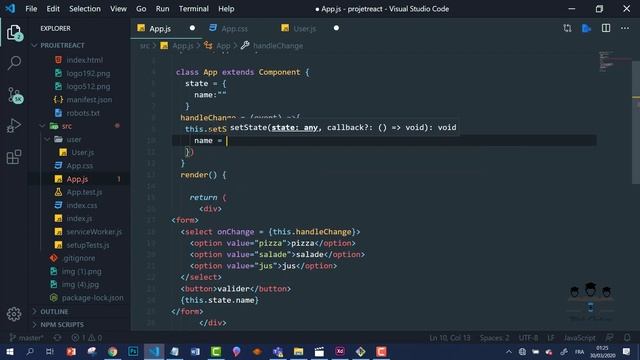This screenshot has height=360, width=640.
Task: Open Windows taskbar search
Action: click(30, 351)
